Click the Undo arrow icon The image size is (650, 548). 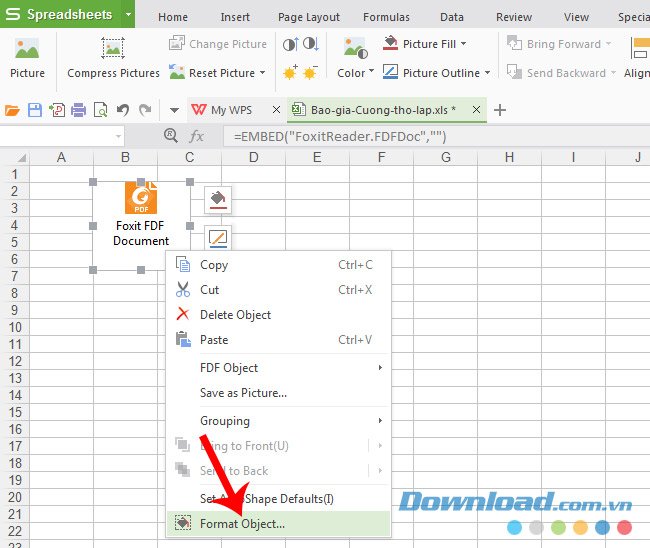point(123,110)
